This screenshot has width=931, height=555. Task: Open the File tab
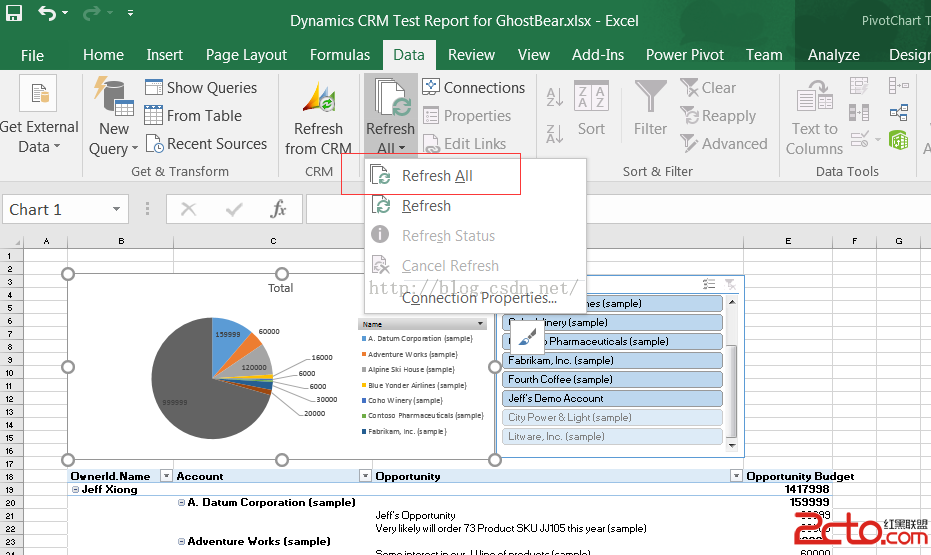(32, 55)
